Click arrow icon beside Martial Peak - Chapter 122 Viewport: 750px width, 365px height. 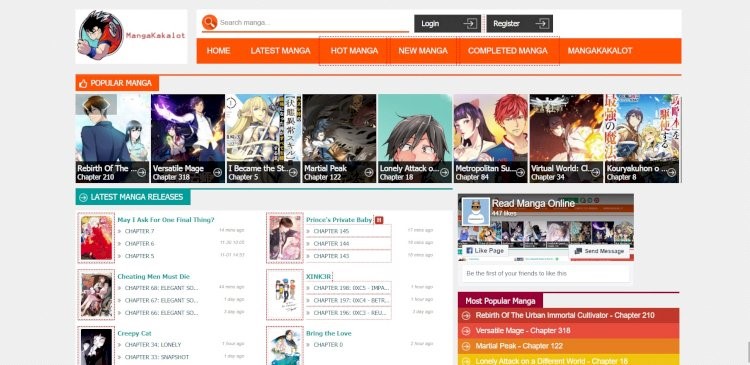466,346
